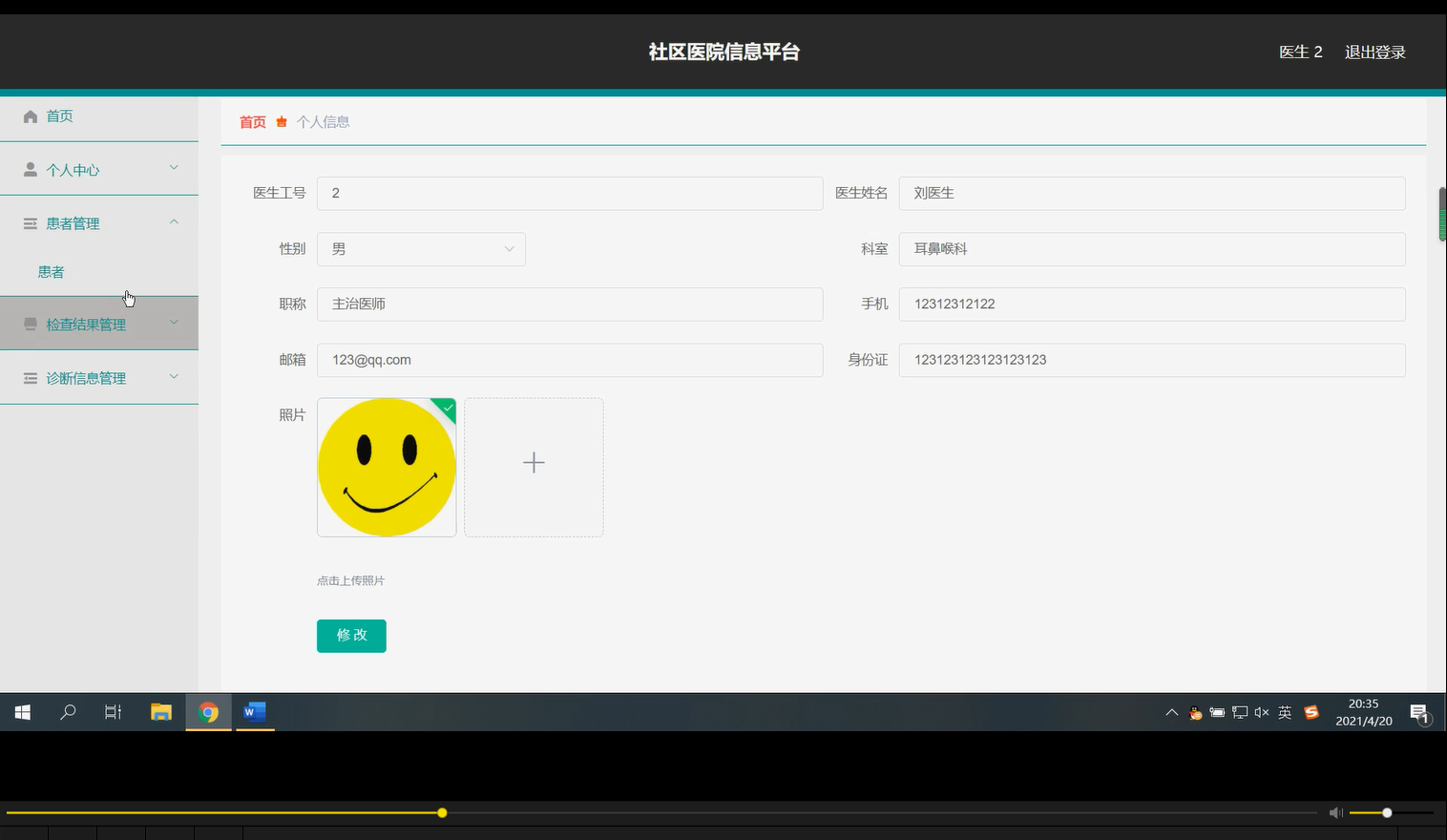
Task: Click the list icon next to 诊断信息管理
Action: (x=30, y=377)
